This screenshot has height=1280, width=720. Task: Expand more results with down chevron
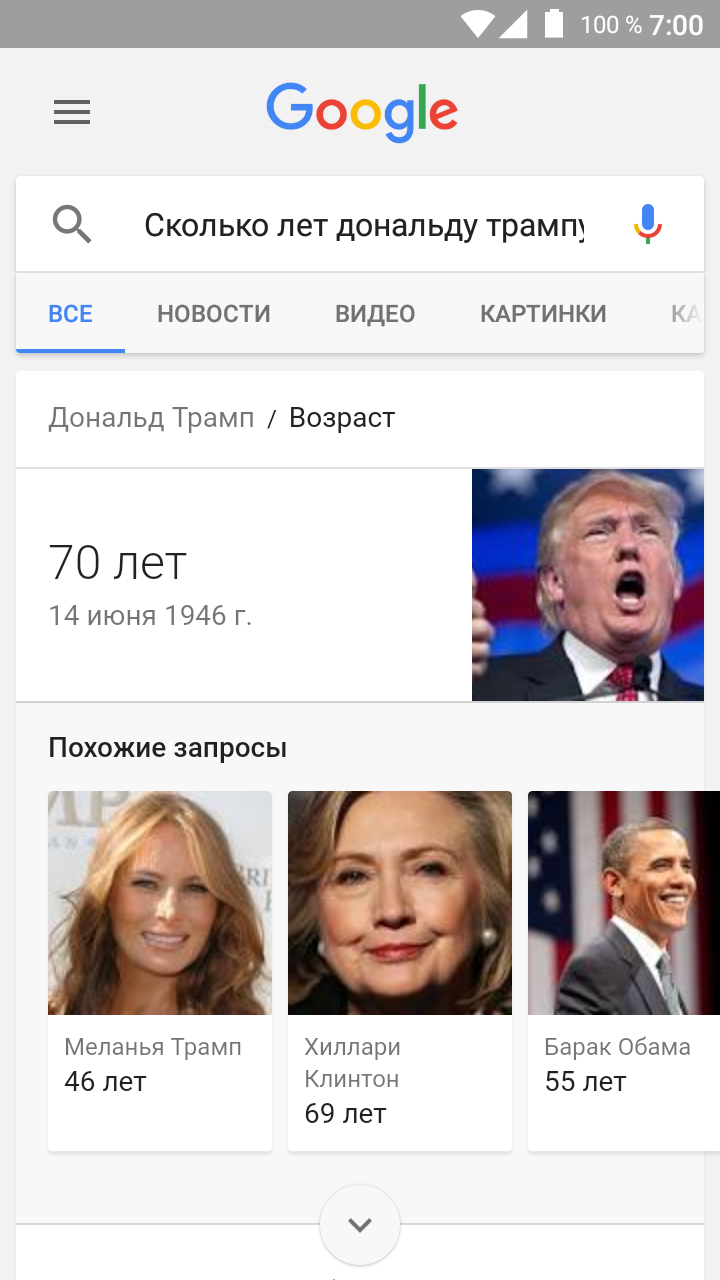coord(360,1225)
